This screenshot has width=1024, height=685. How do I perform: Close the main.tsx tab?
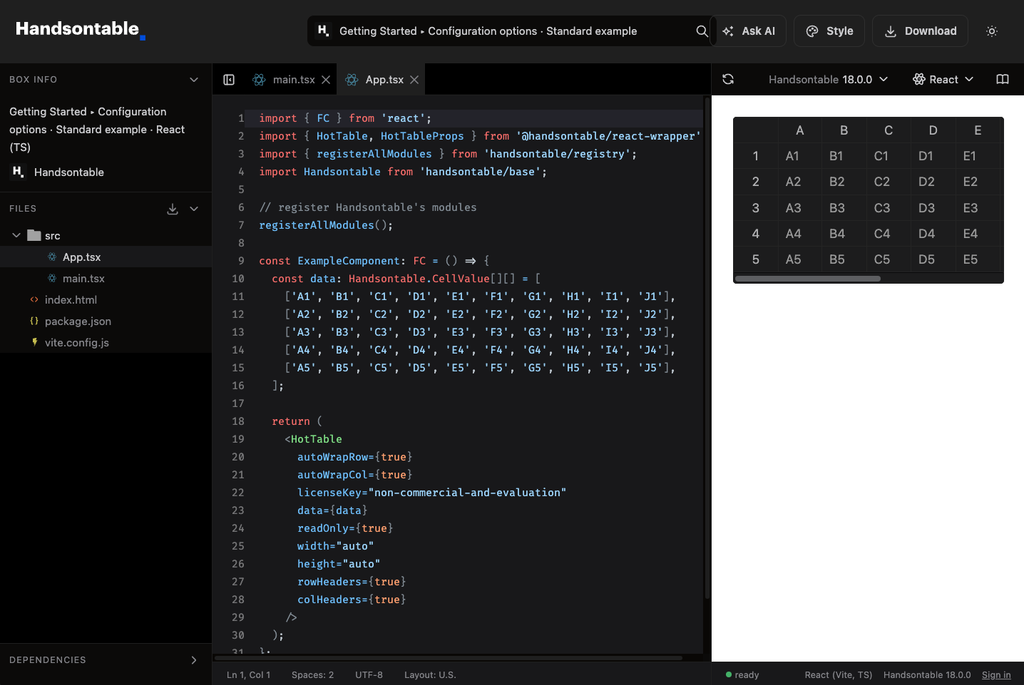326,80
